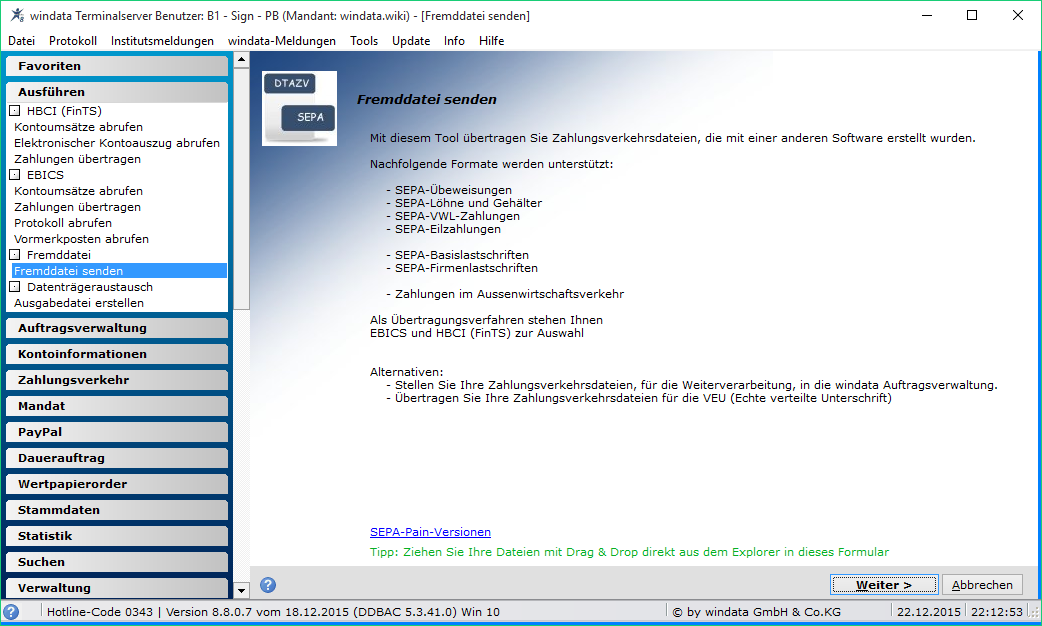Click the Weiter > button
This screenshot has height=626, width=1042.
pyautogui.click(x=884, y=585)
